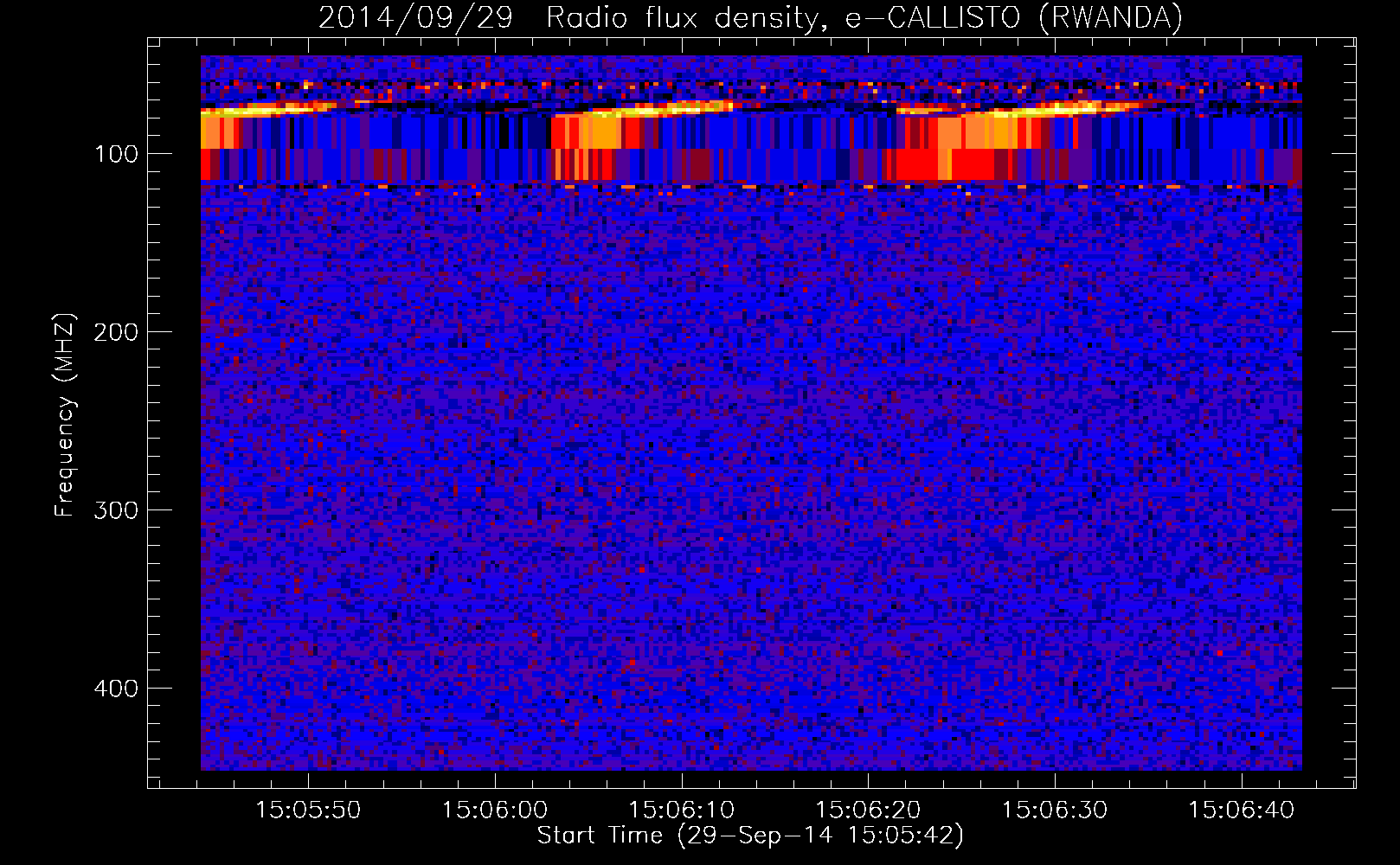Click the 200 frequency tick label
This screenshot has width=1400, height=865.
coord(116,332)
